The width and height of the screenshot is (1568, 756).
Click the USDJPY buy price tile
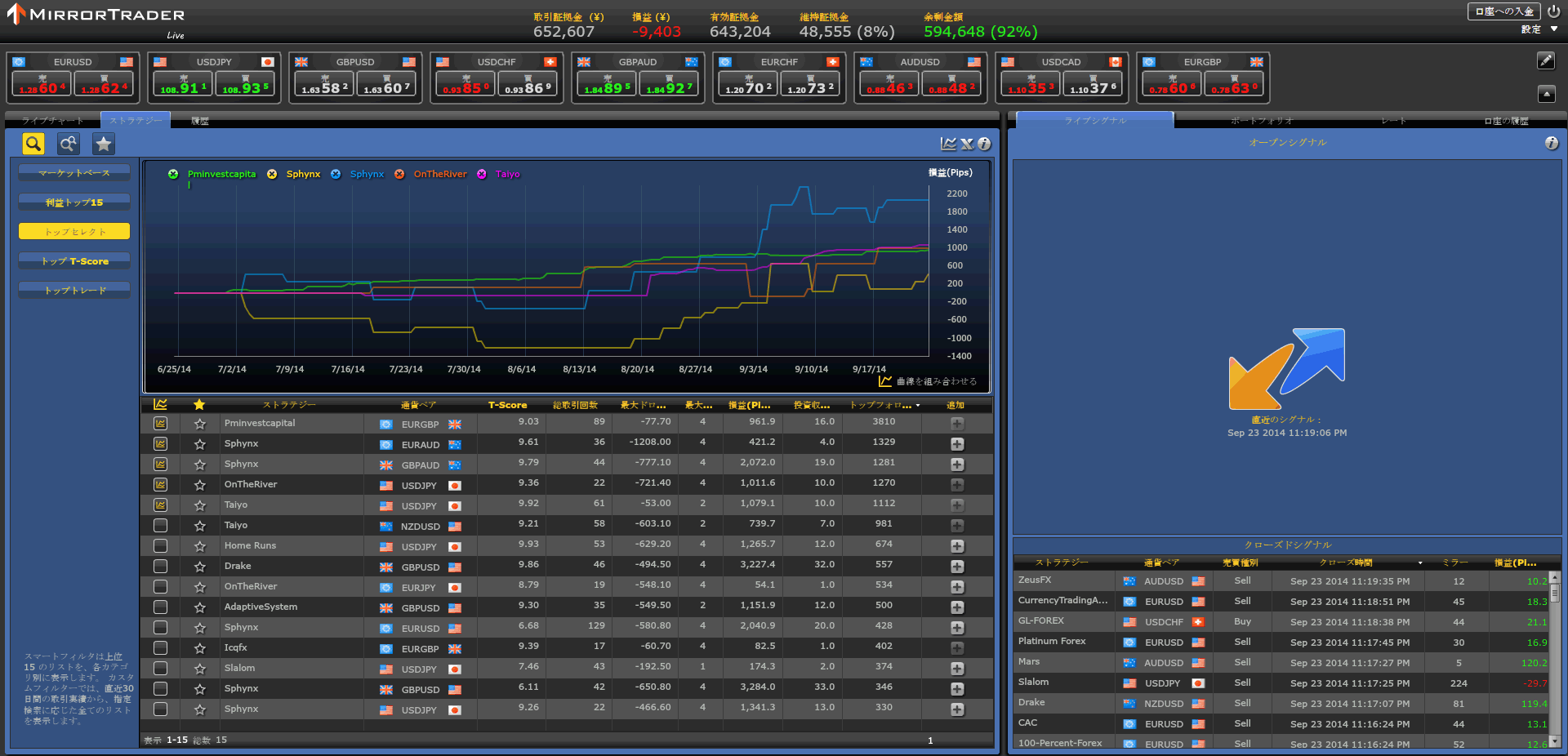click(244, 84)
